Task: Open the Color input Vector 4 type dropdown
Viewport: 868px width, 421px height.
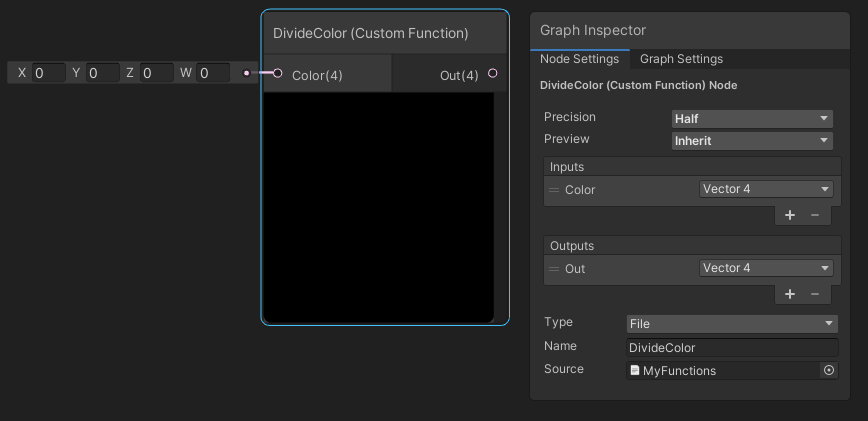Action: pos(766,189)
